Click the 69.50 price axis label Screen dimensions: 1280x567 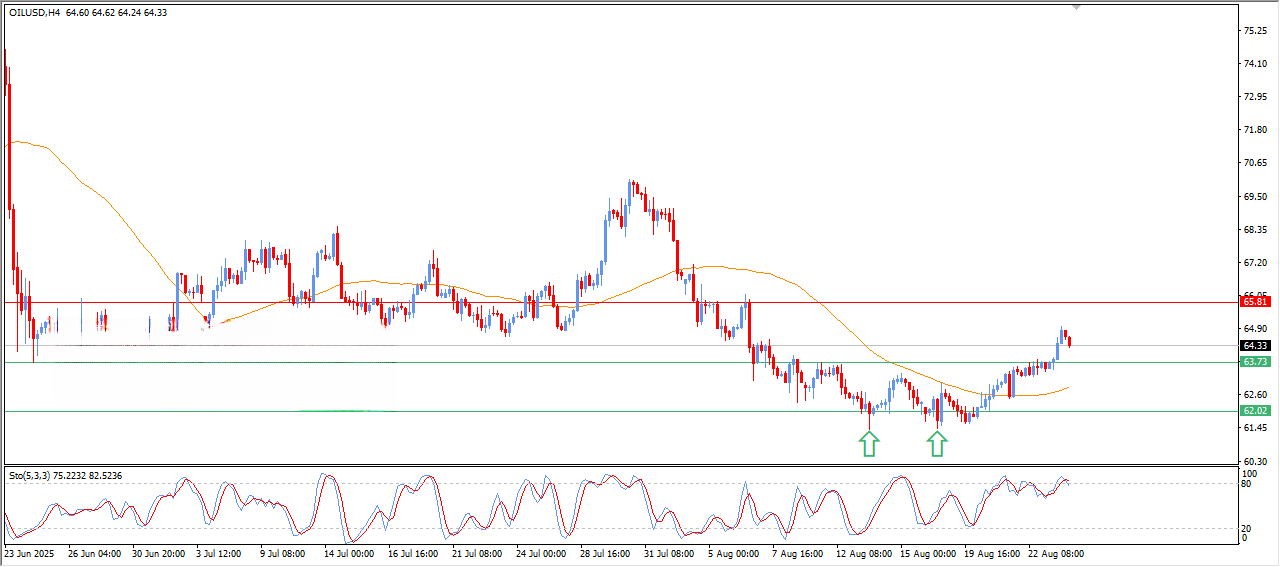pyautogui.click(x=1255, y=196)
